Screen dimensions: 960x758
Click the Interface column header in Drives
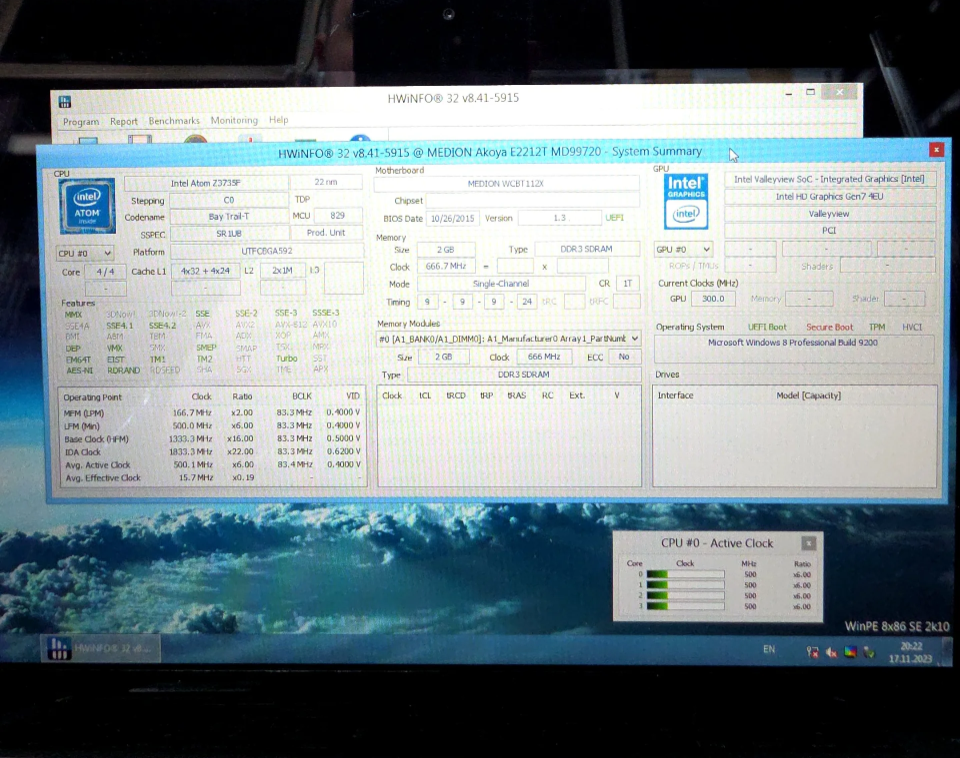tap(675, 396)
